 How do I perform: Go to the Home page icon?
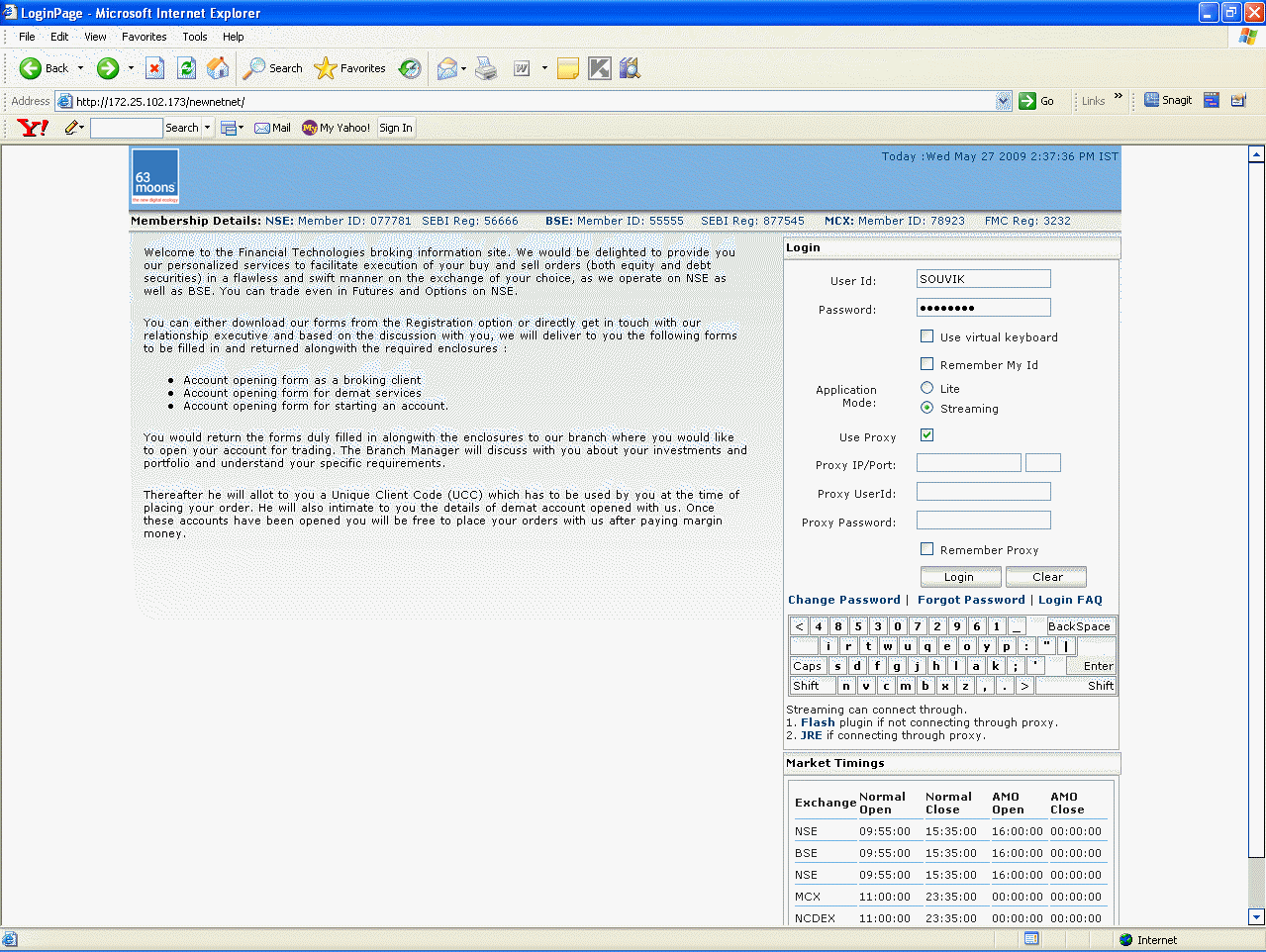click(218, 68)
